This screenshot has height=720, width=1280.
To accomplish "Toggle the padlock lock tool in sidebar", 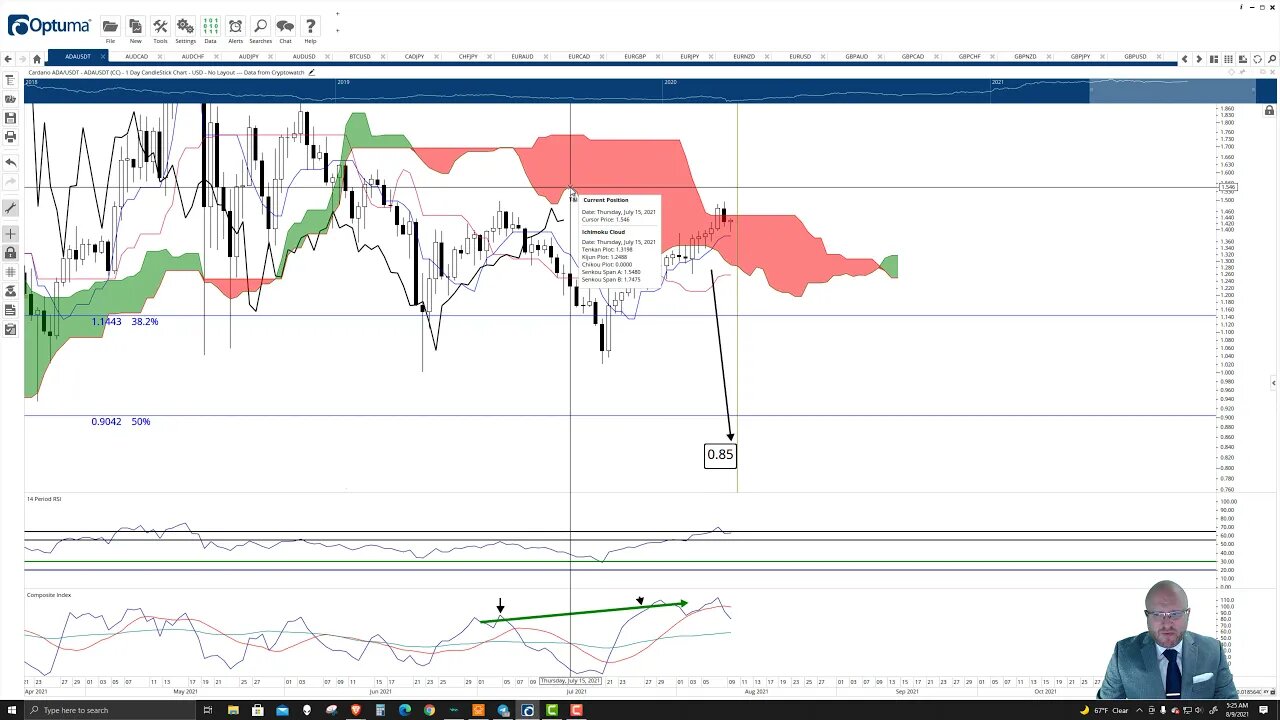I will click(x=10, y=253).
